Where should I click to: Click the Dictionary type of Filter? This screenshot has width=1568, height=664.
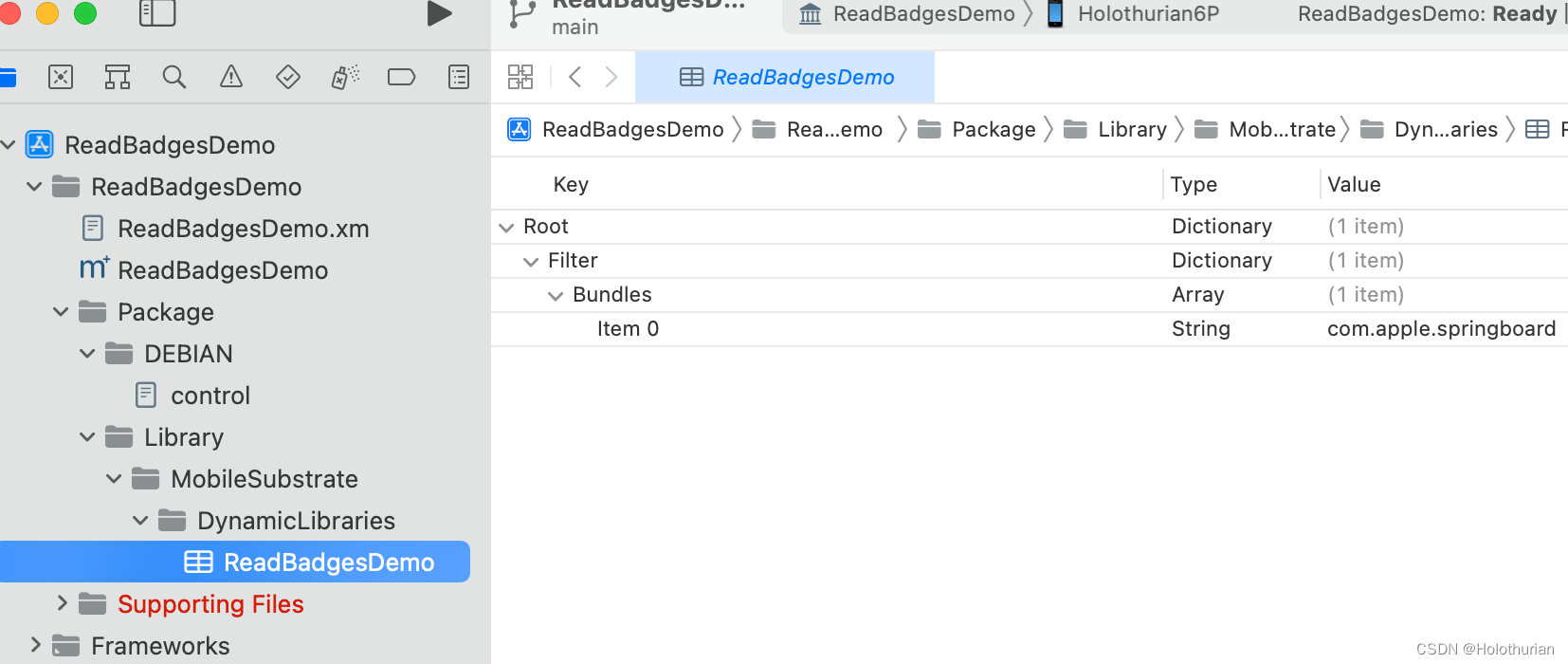pyautogui.click(x=1222, y=261)
